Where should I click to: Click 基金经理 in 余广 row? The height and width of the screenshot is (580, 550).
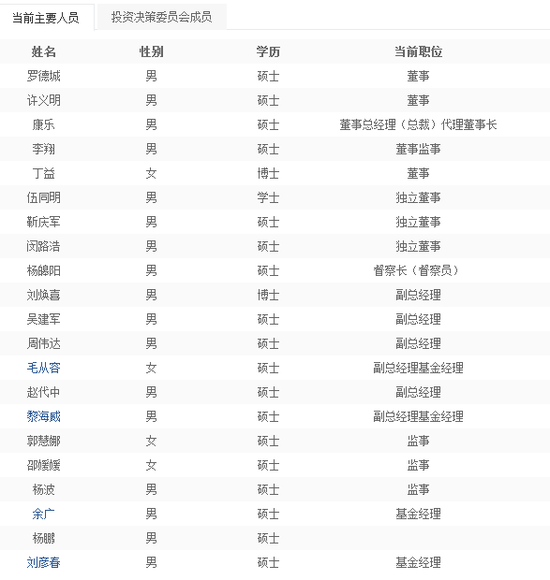coord(418,514)
